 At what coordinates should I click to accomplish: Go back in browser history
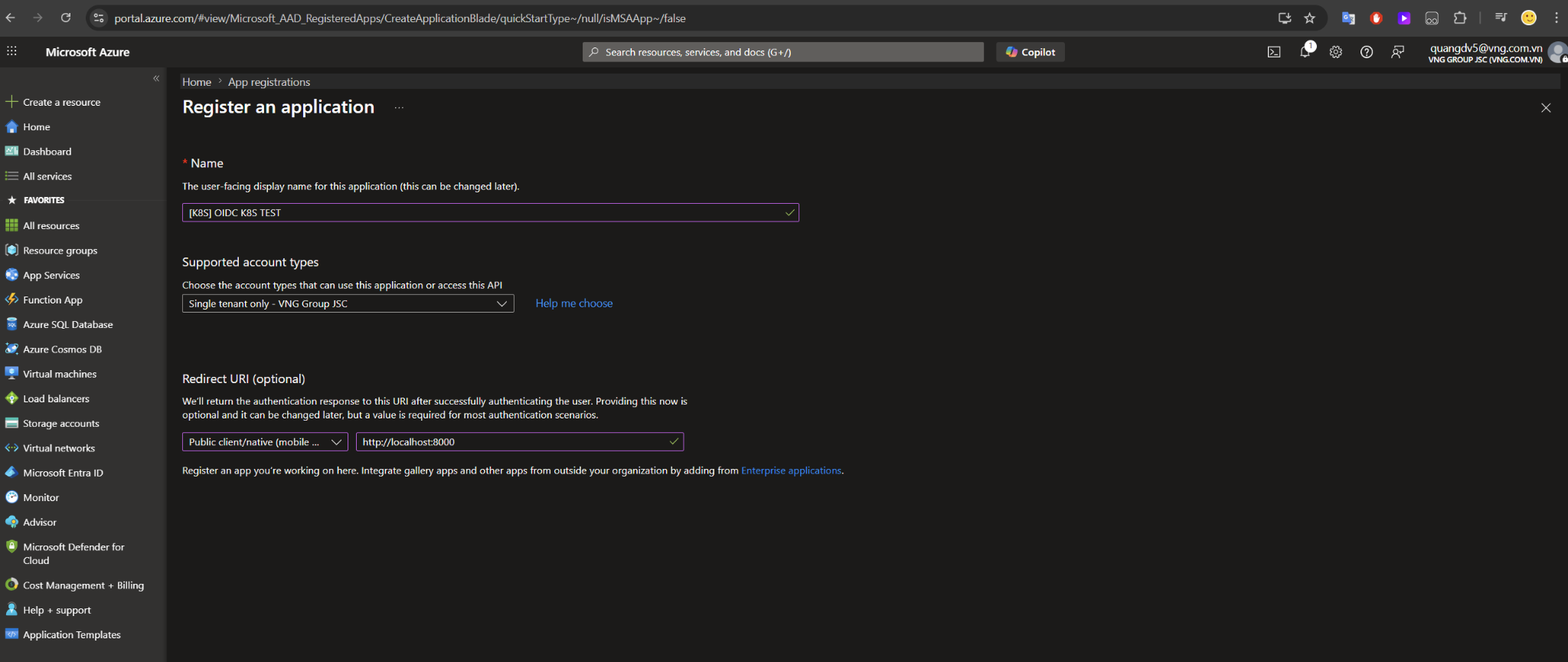pyautogui.click(x=11, y=18)
